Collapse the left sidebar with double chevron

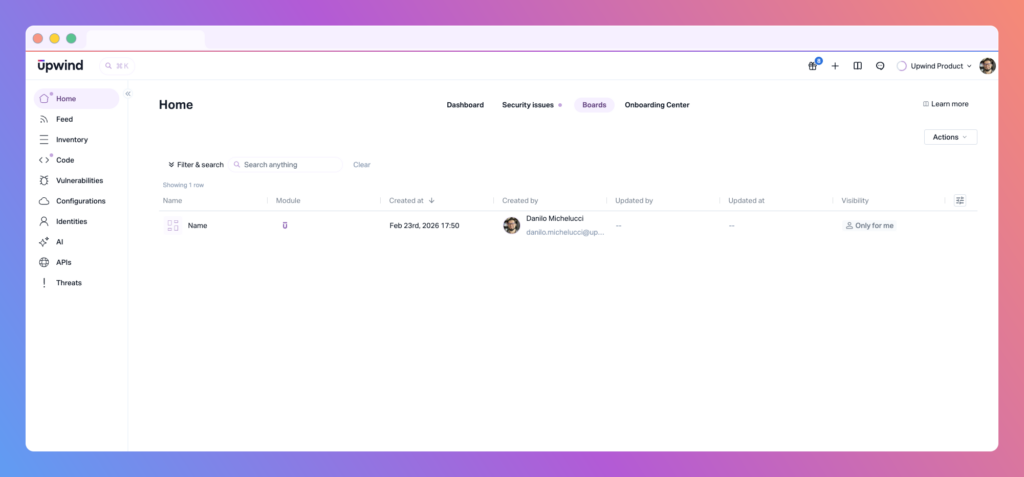tap(128, 93)
